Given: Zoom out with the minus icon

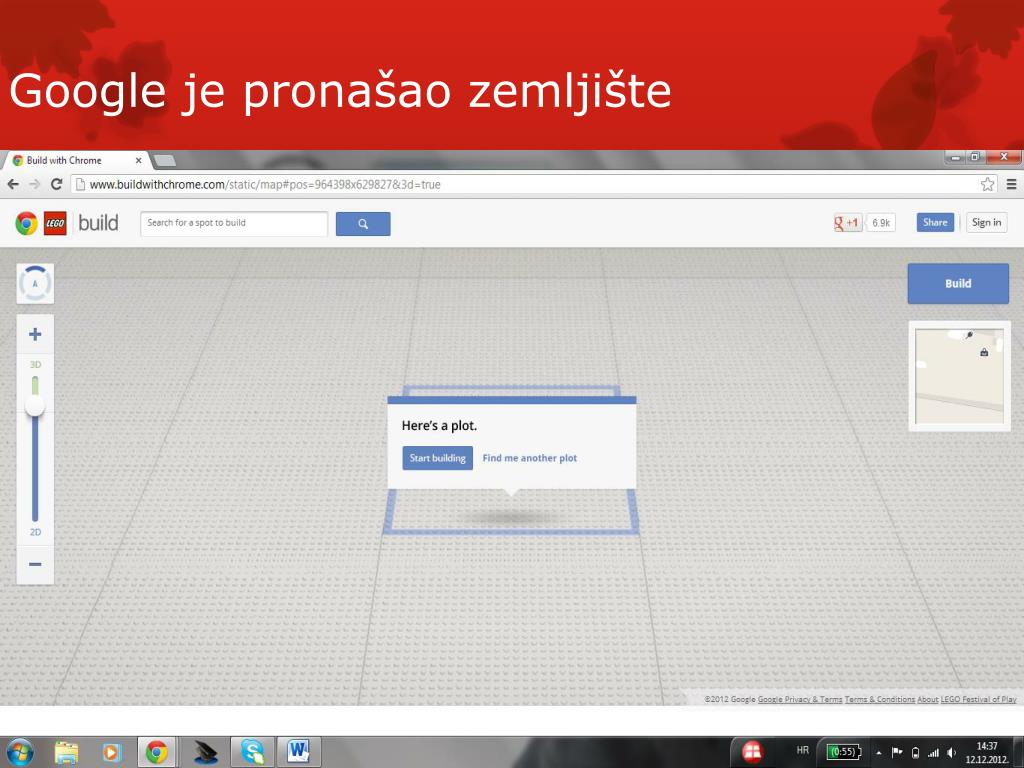Looking at the screenshot, I should click(x=35, y=564).
